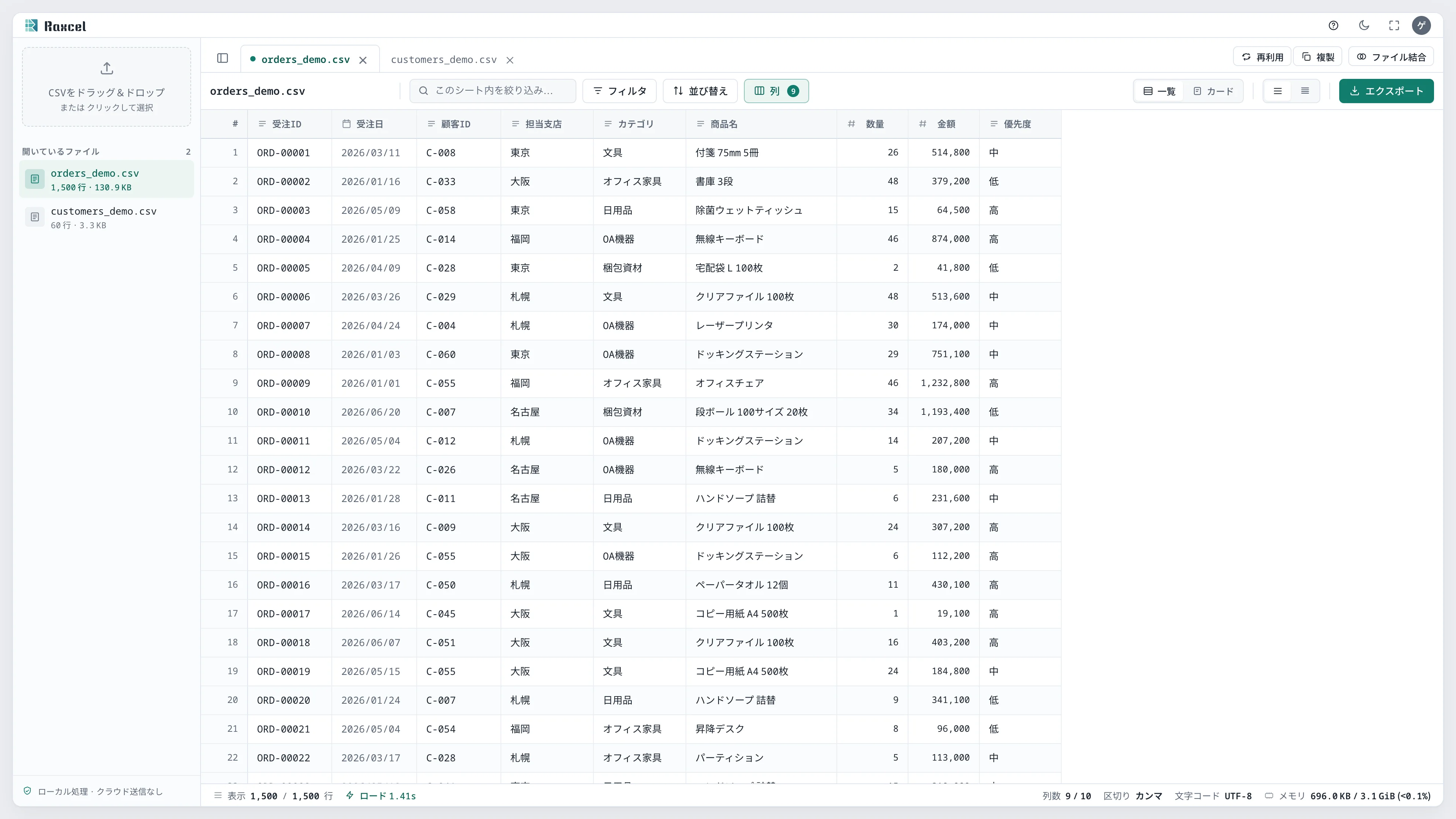Open ファイル結合 file merge
Viewport: 1456px width, 819px height.
tap(1391, 57)
